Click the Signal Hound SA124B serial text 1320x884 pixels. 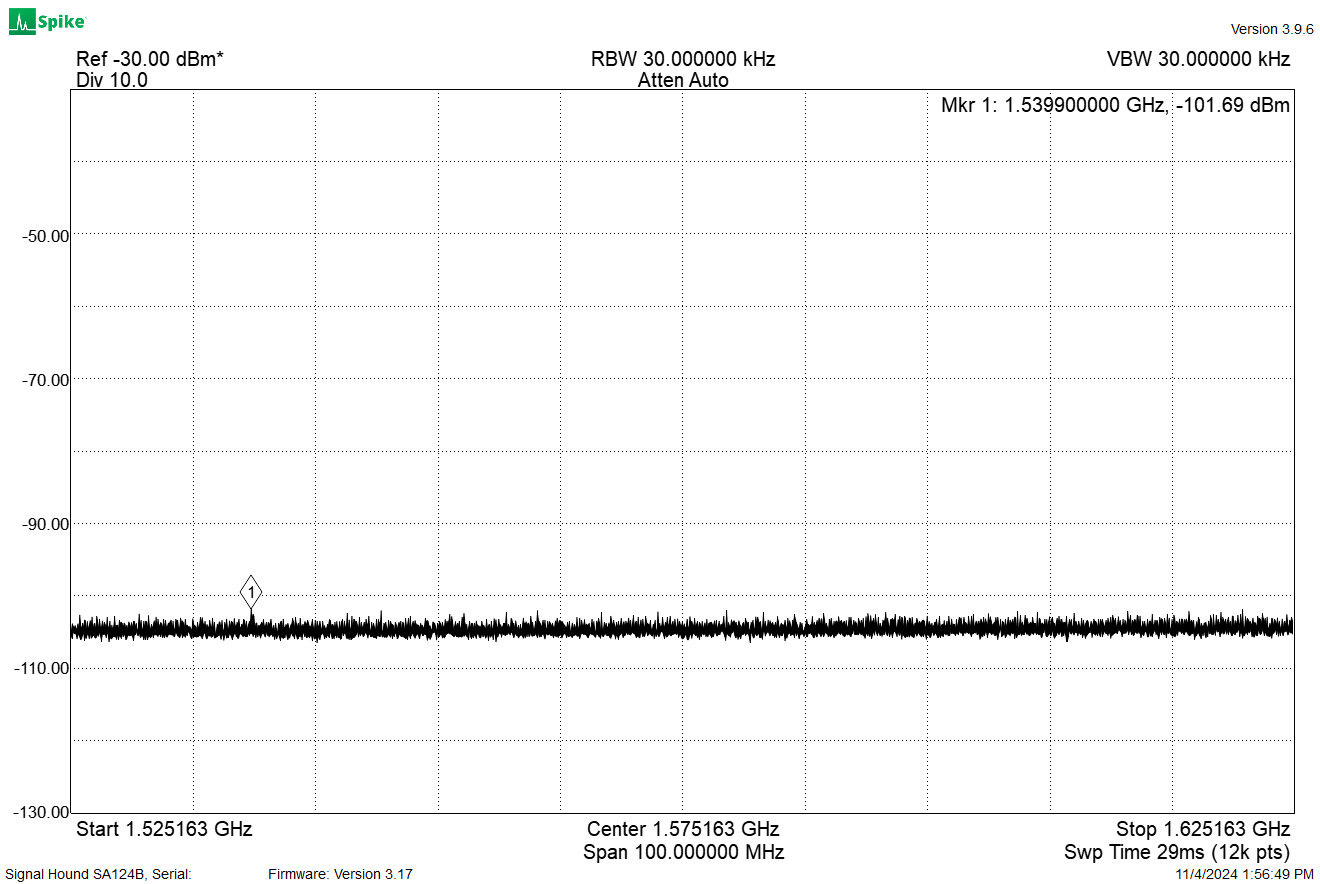point(98,874)
